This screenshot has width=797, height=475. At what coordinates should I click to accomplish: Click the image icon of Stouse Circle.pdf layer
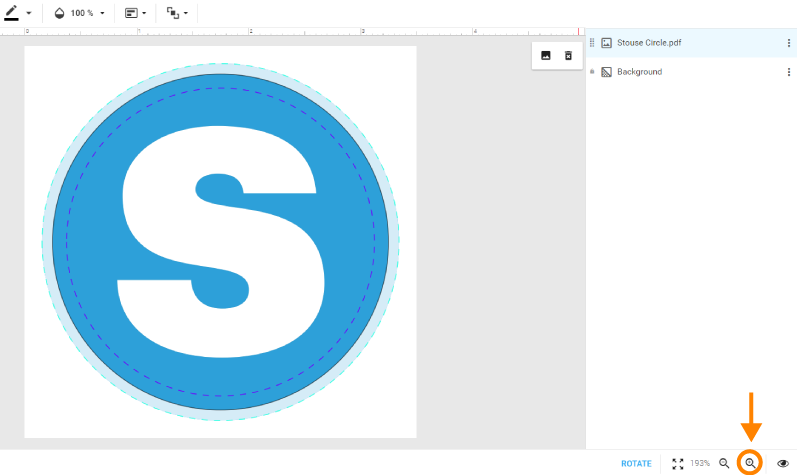(606, 43)
